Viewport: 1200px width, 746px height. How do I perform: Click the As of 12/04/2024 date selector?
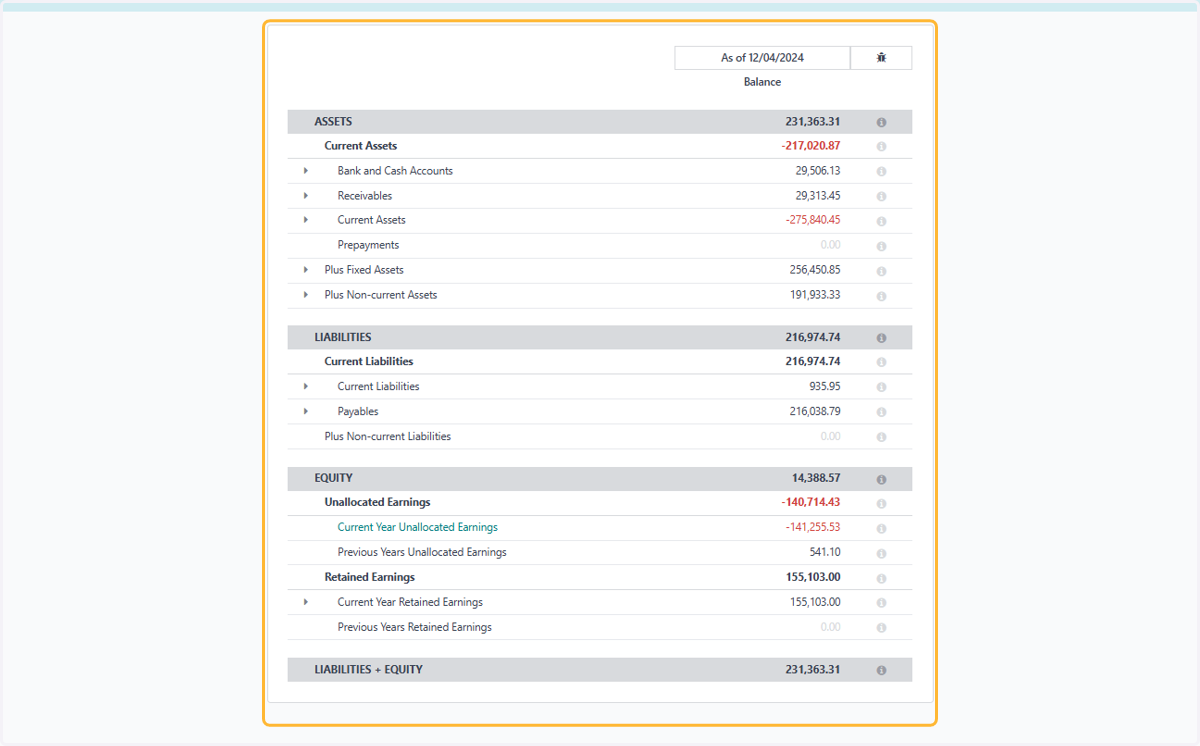[x=762, y=58]
